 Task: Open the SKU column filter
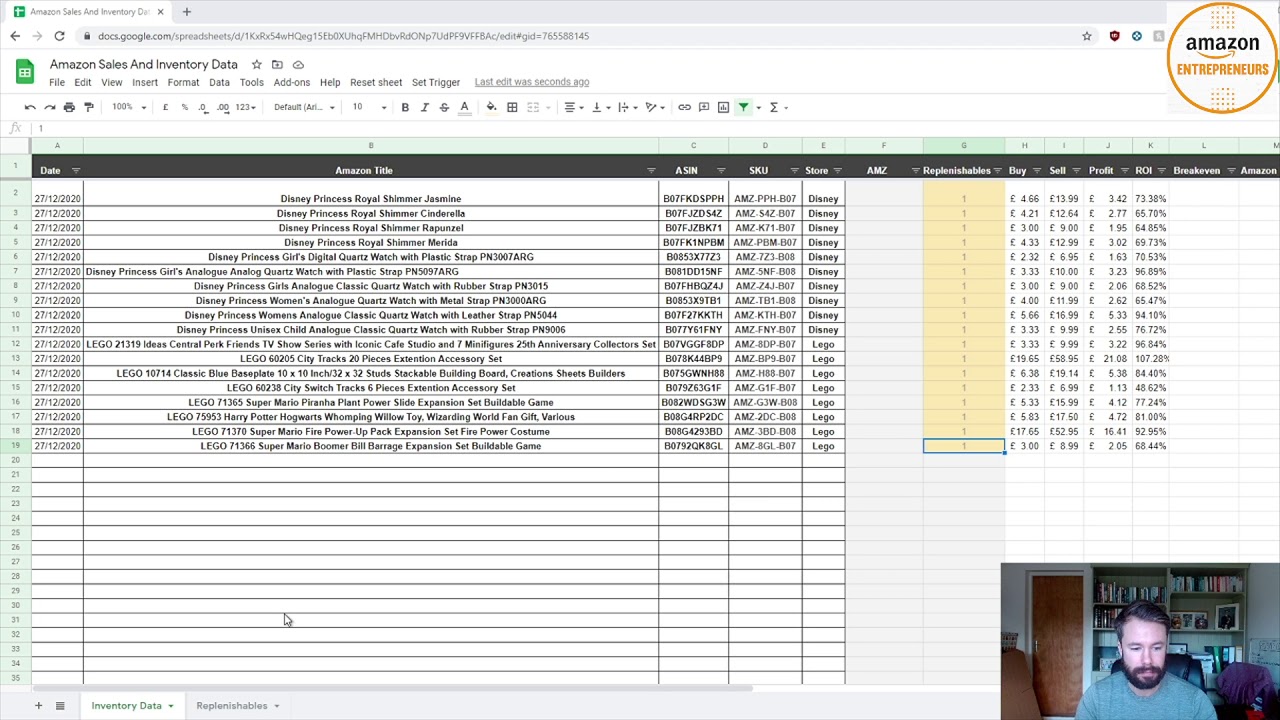795,171
